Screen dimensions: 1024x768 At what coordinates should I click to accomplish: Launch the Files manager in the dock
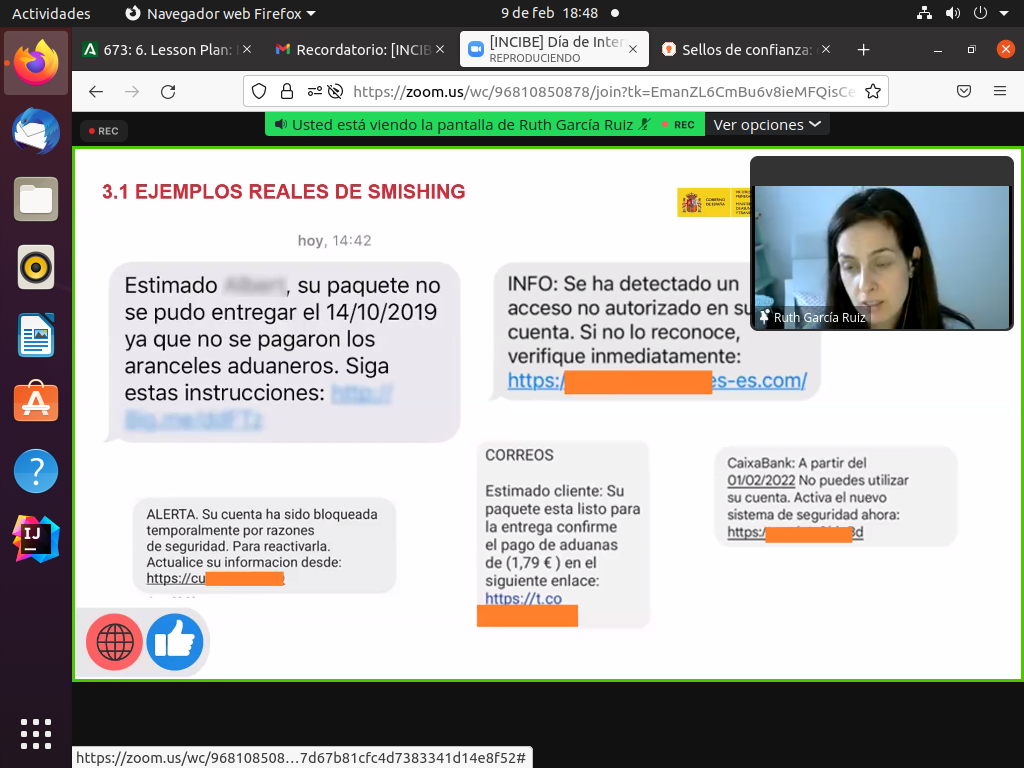point(36,199)
